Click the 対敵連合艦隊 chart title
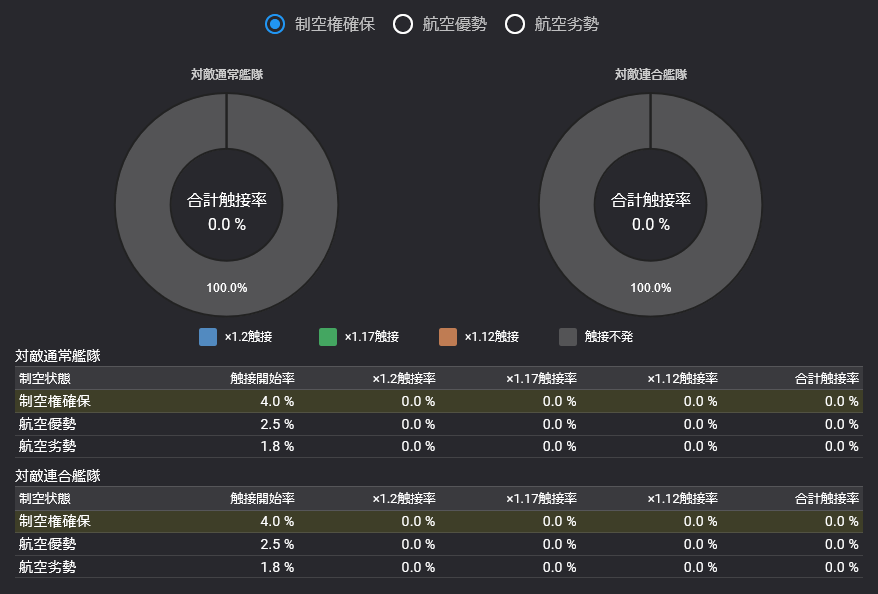 point(651,74)
